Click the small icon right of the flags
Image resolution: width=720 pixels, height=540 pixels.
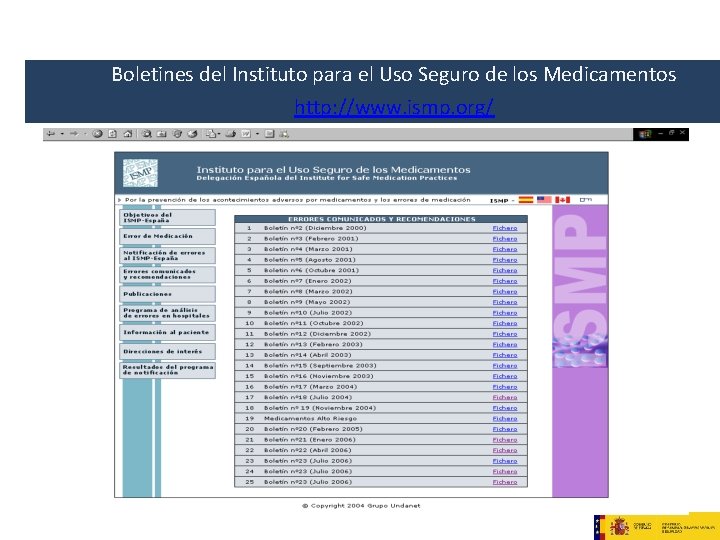(x=585, y=200)
